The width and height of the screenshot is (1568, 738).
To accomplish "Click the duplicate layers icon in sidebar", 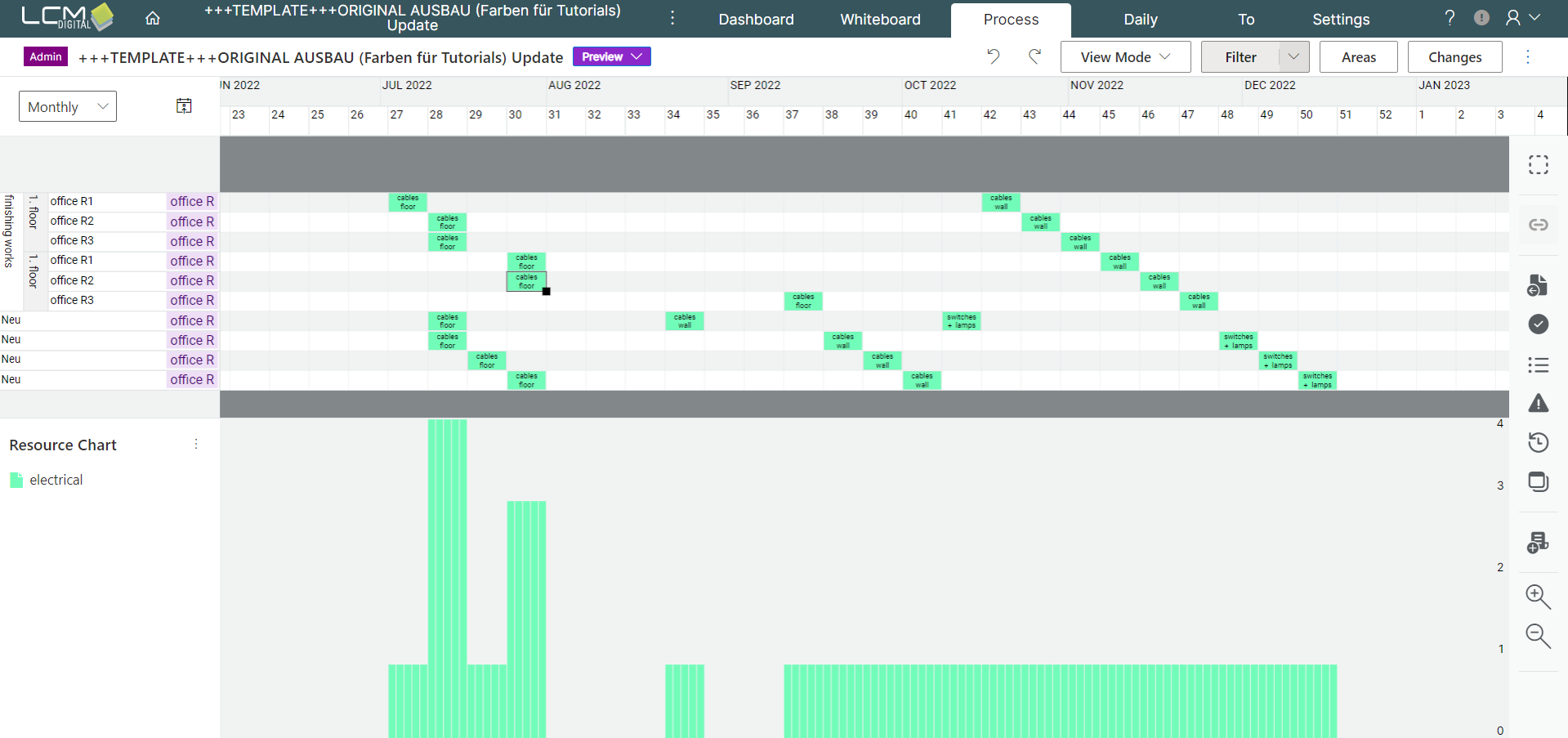I will (1539, 482).
